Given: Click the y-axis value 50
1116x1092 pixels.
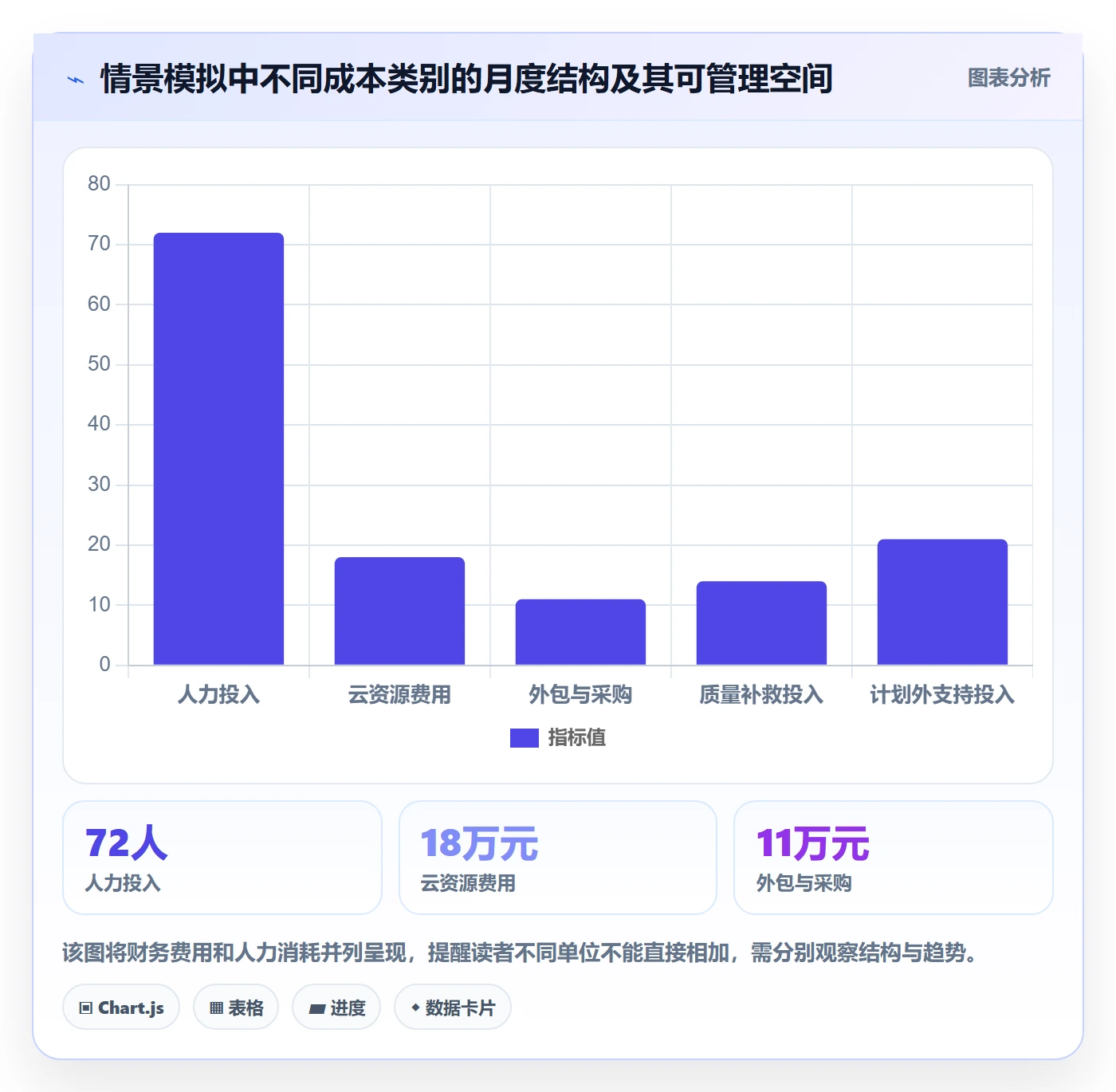Looking at the screenshot, I should click(99, 364).
